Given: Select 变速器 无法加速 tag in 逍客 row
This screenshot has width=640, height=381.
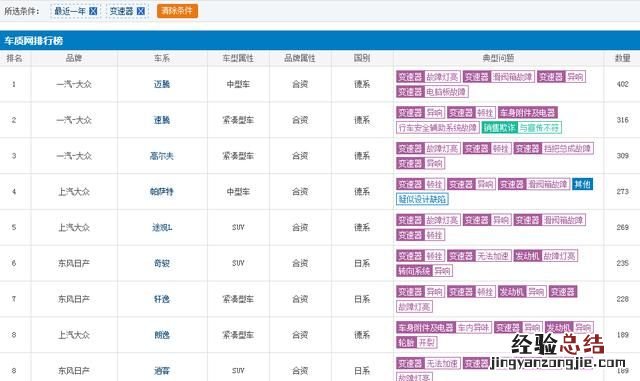Looking at the screenshot, I should pyautogui.click(x=428, y=363).
